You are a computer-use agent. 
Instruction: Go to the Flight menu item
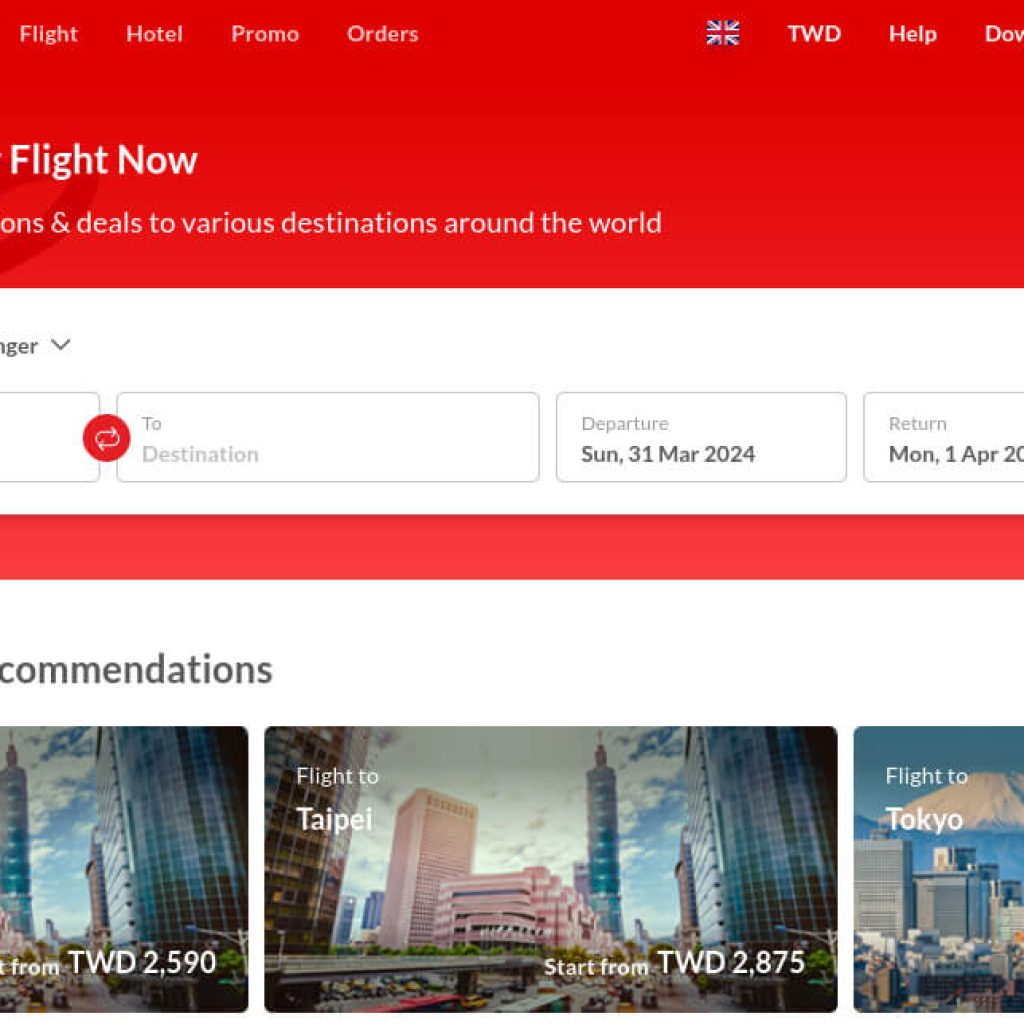point(48,34)
